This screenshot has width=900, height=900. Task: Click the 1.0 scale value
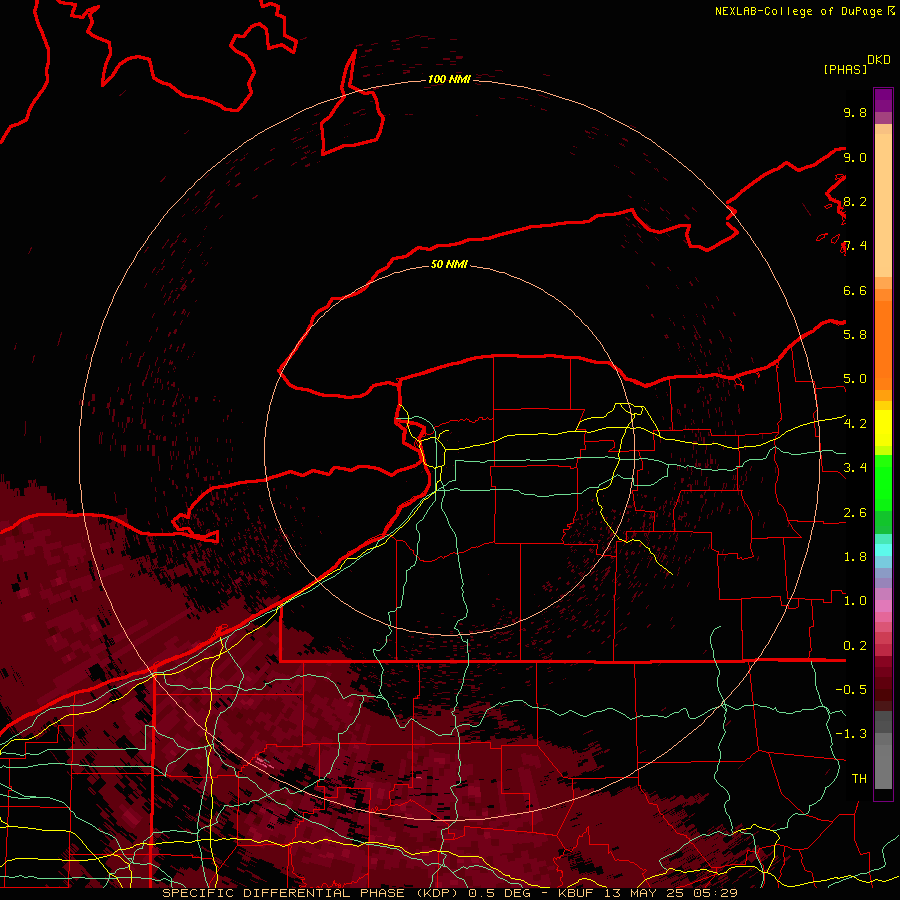(855, 601)
